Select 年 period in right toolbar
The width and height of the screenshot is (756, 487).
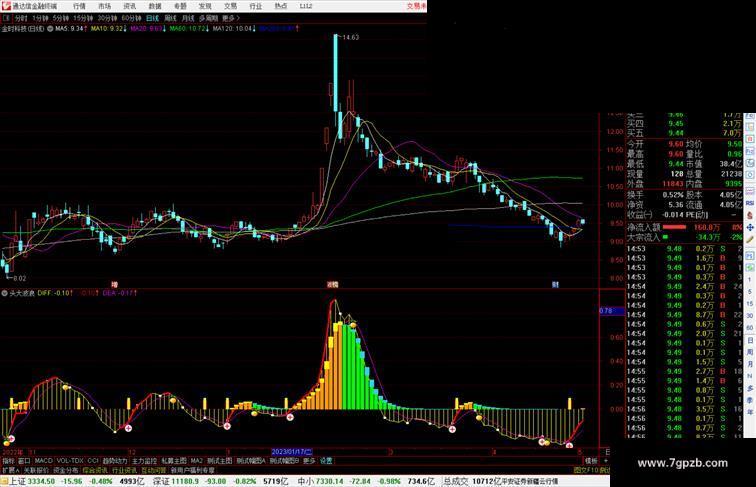pyautogui.click(x=750, y=412)
